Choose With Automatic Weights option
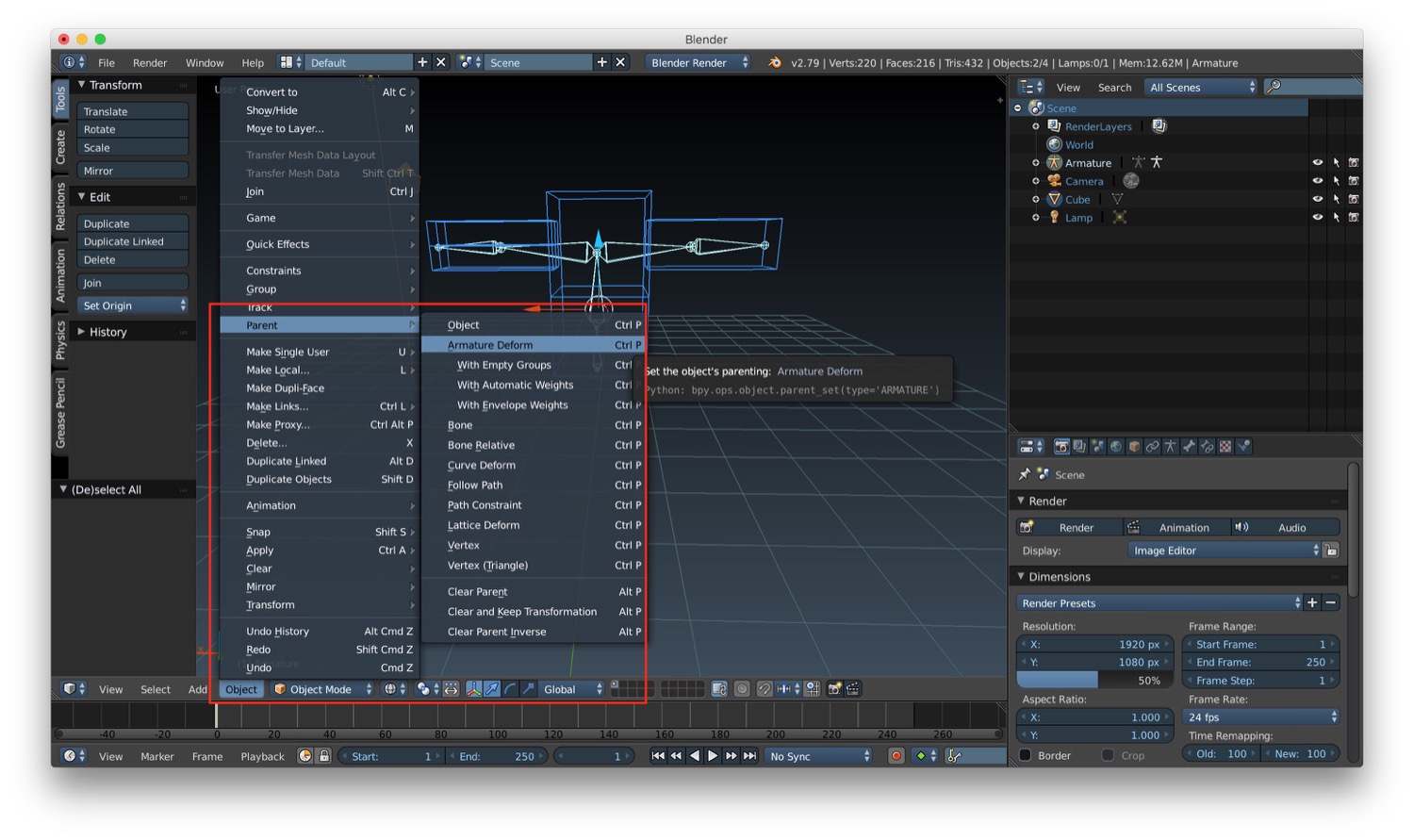 533,385
